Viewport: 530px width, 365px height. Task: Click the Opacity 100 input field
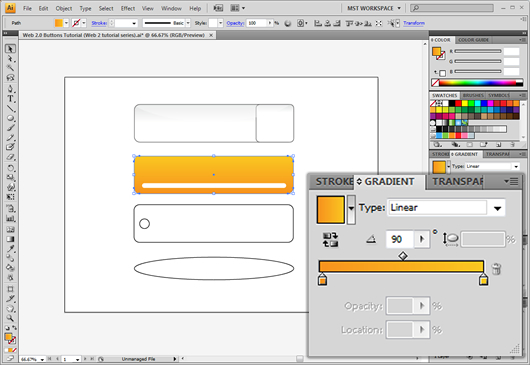[x=257, y=23]
